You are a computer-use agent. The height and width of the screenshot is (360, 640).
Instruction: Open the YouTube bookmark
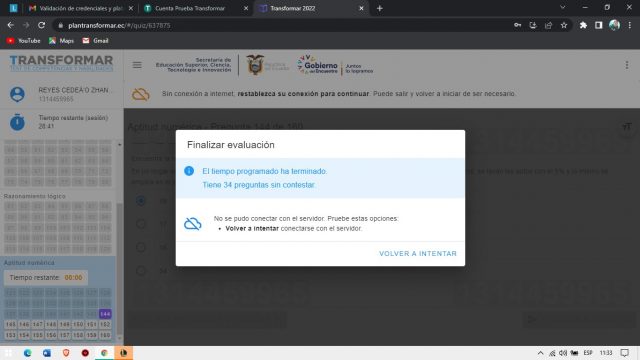click(x=23, y=41)
